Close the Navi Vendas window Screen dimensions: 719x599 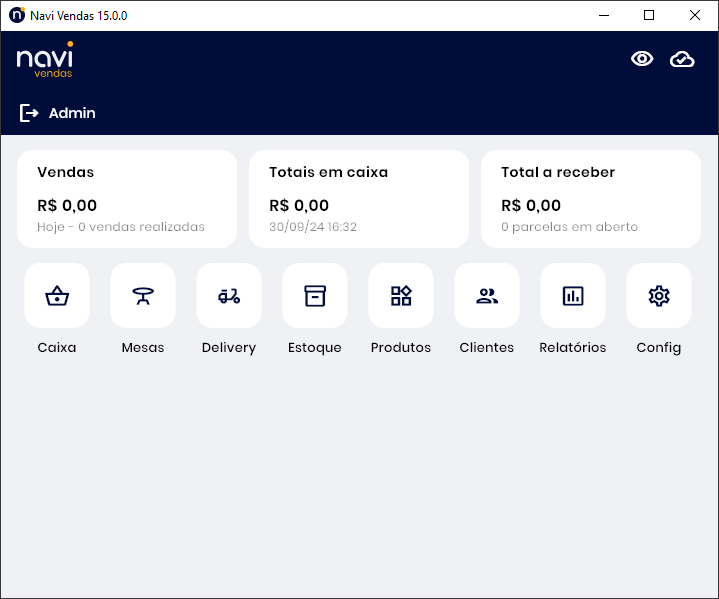(695, 15)
